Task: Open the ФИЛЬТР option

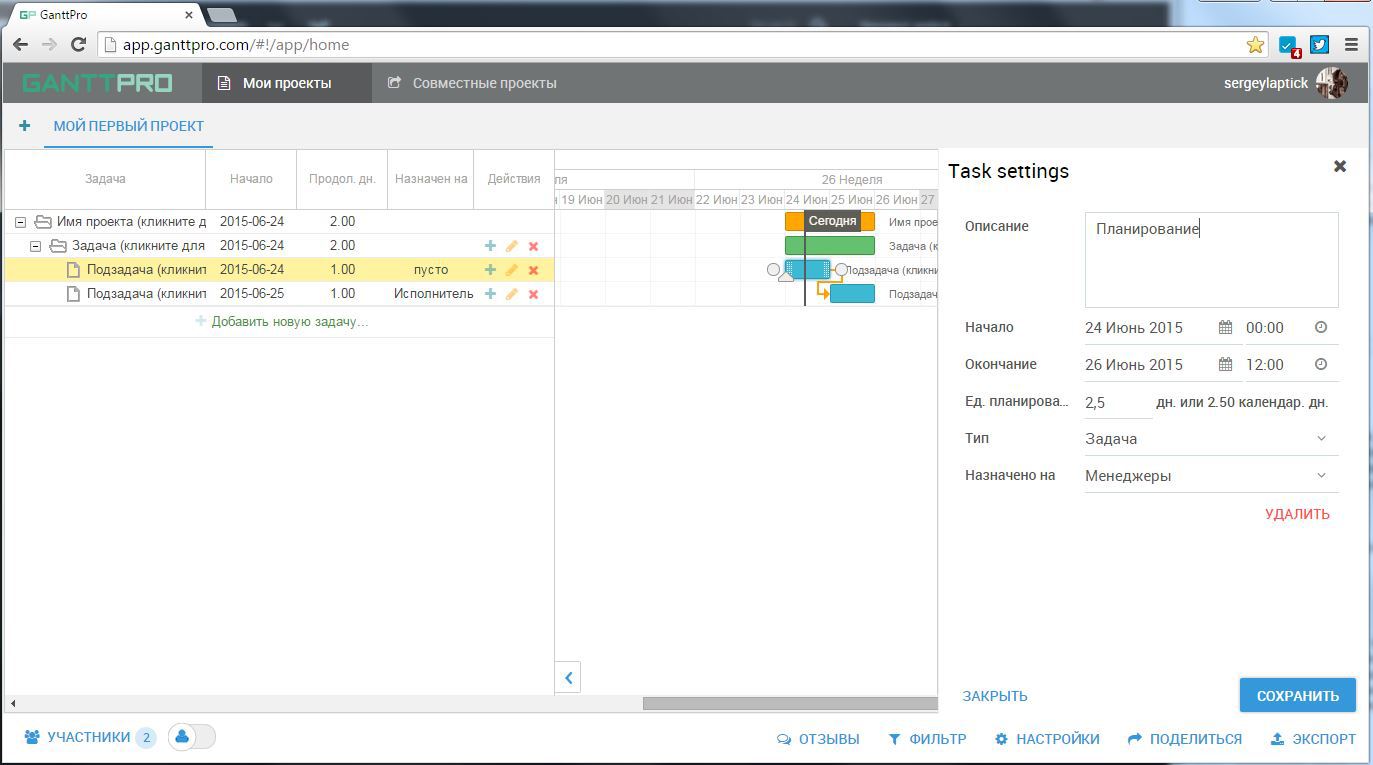Action: coord(927,739)
